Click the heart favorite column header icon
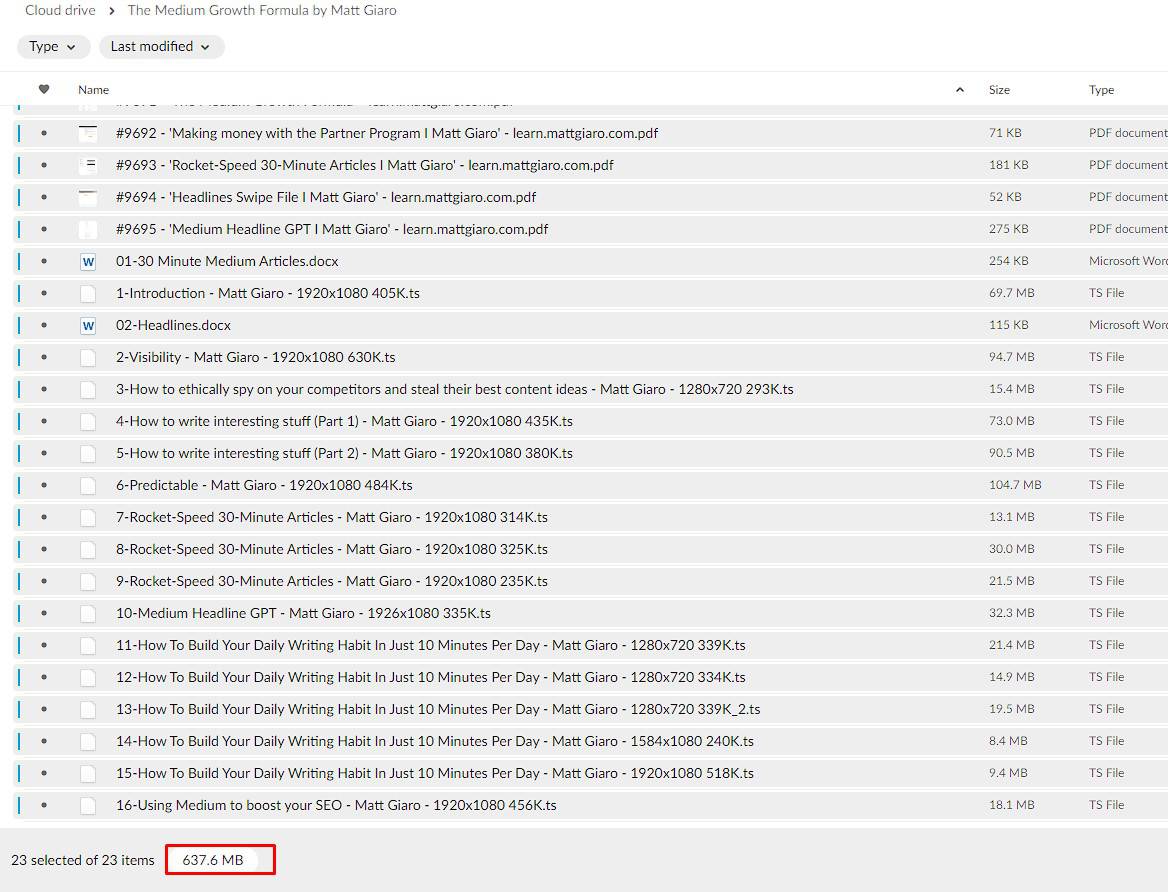This screenshot has height=892, width=1168. click(43, 90)
